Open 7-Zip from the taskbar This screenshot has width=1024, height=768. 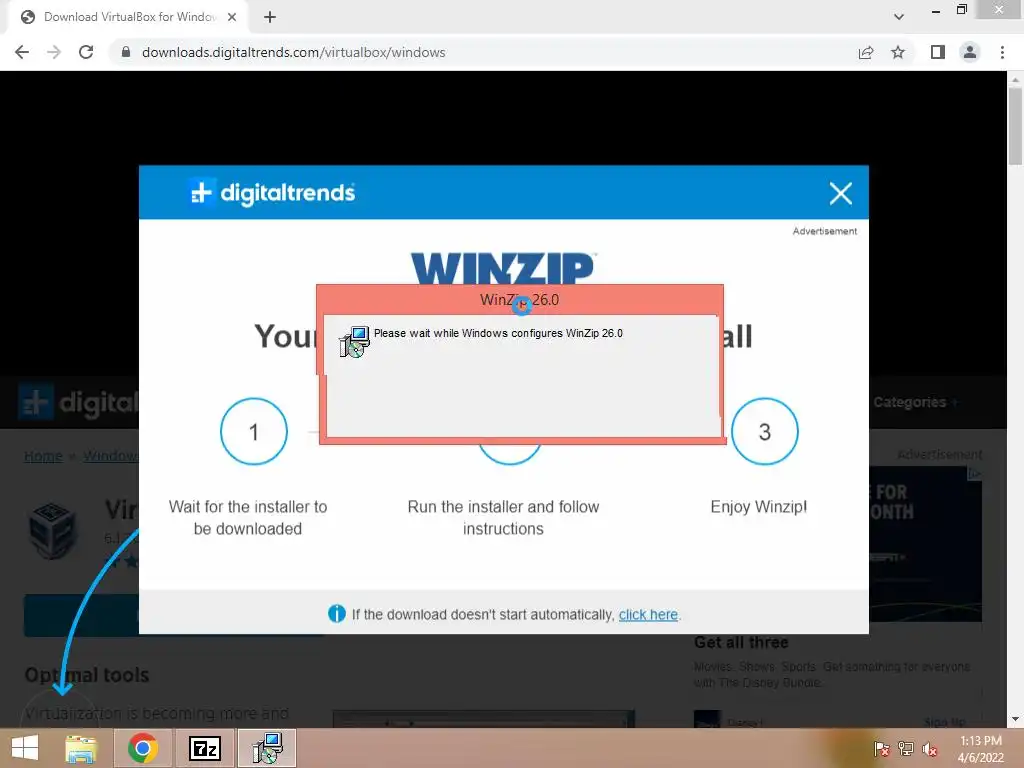tap(204, 748)
